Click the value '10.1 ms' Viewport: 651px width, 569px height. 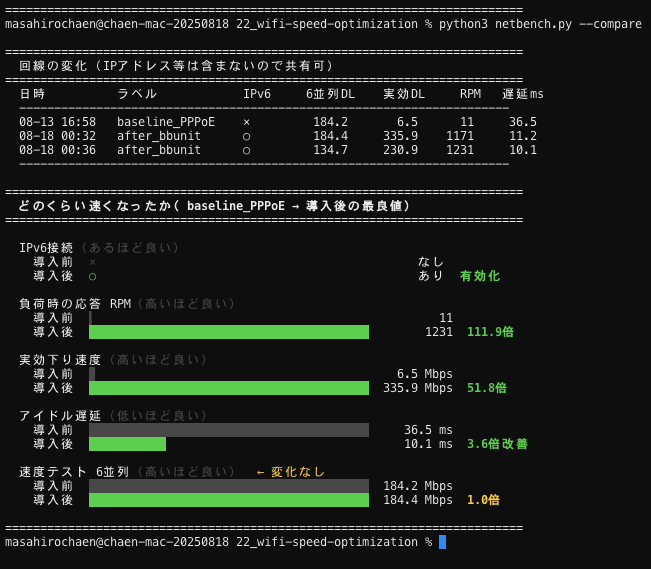click(428, 444)
